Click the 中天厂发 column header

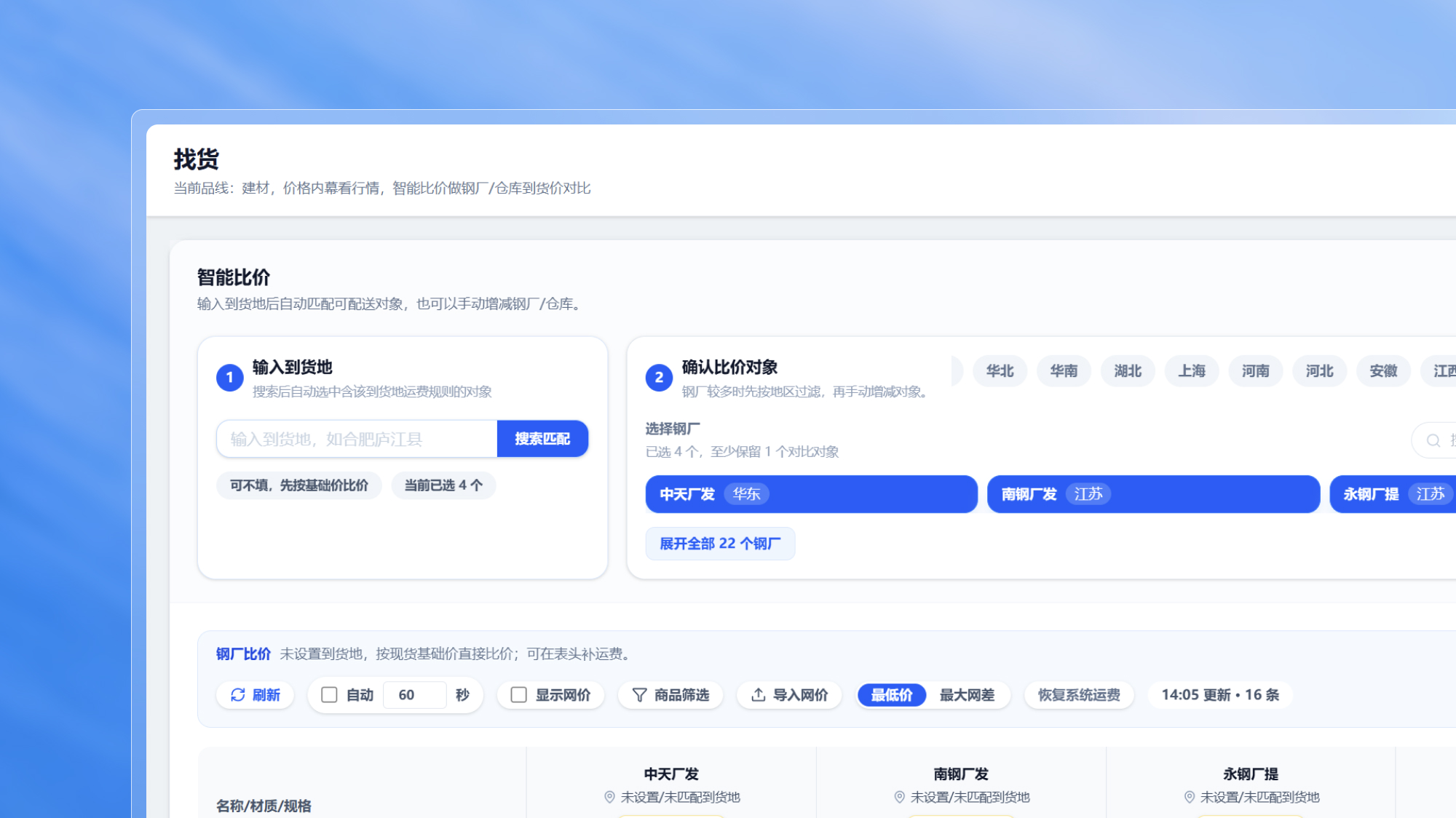(x=671, y=774)
